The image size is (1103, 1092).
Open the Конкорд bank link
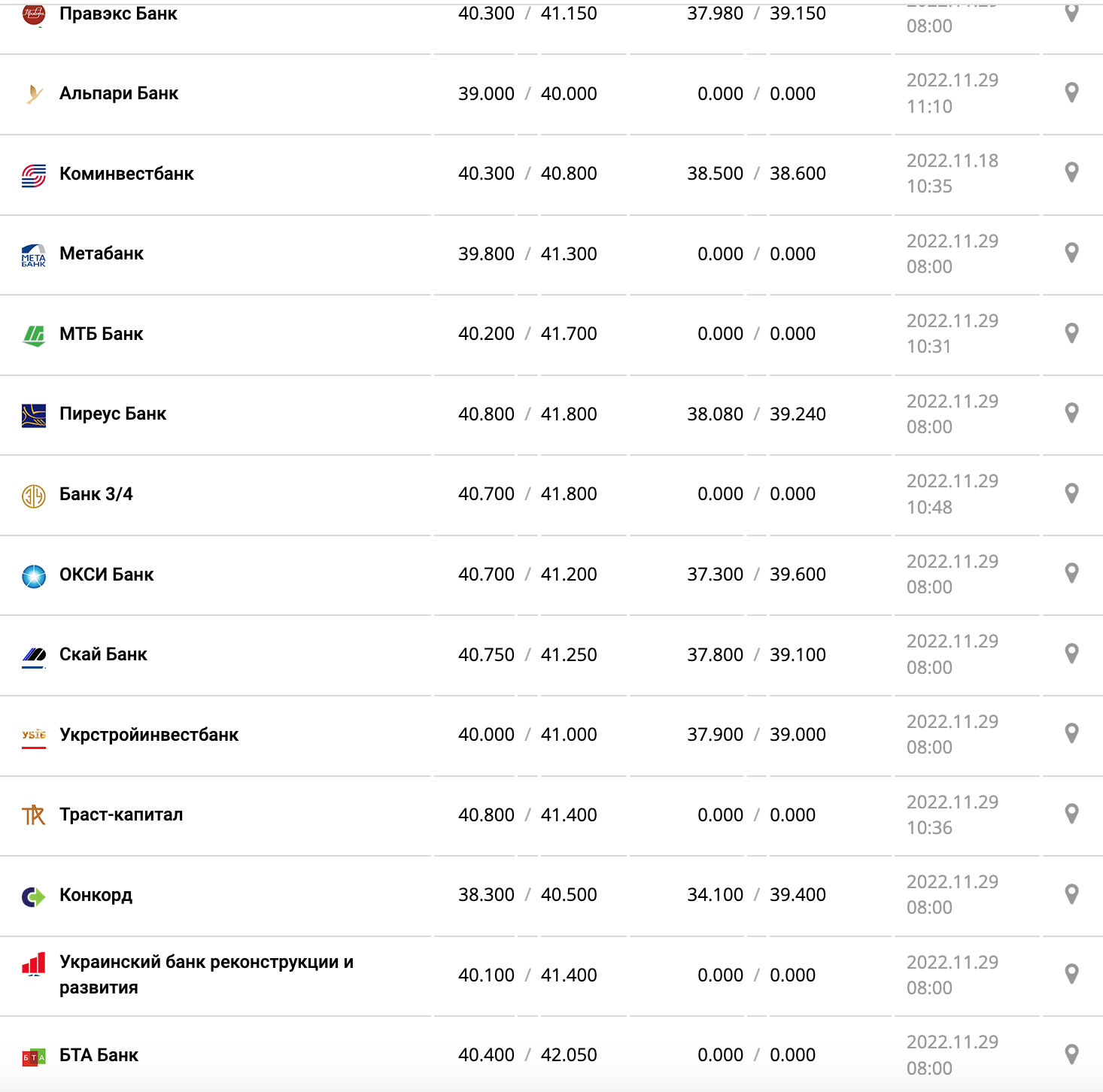(x=96, y=895)
